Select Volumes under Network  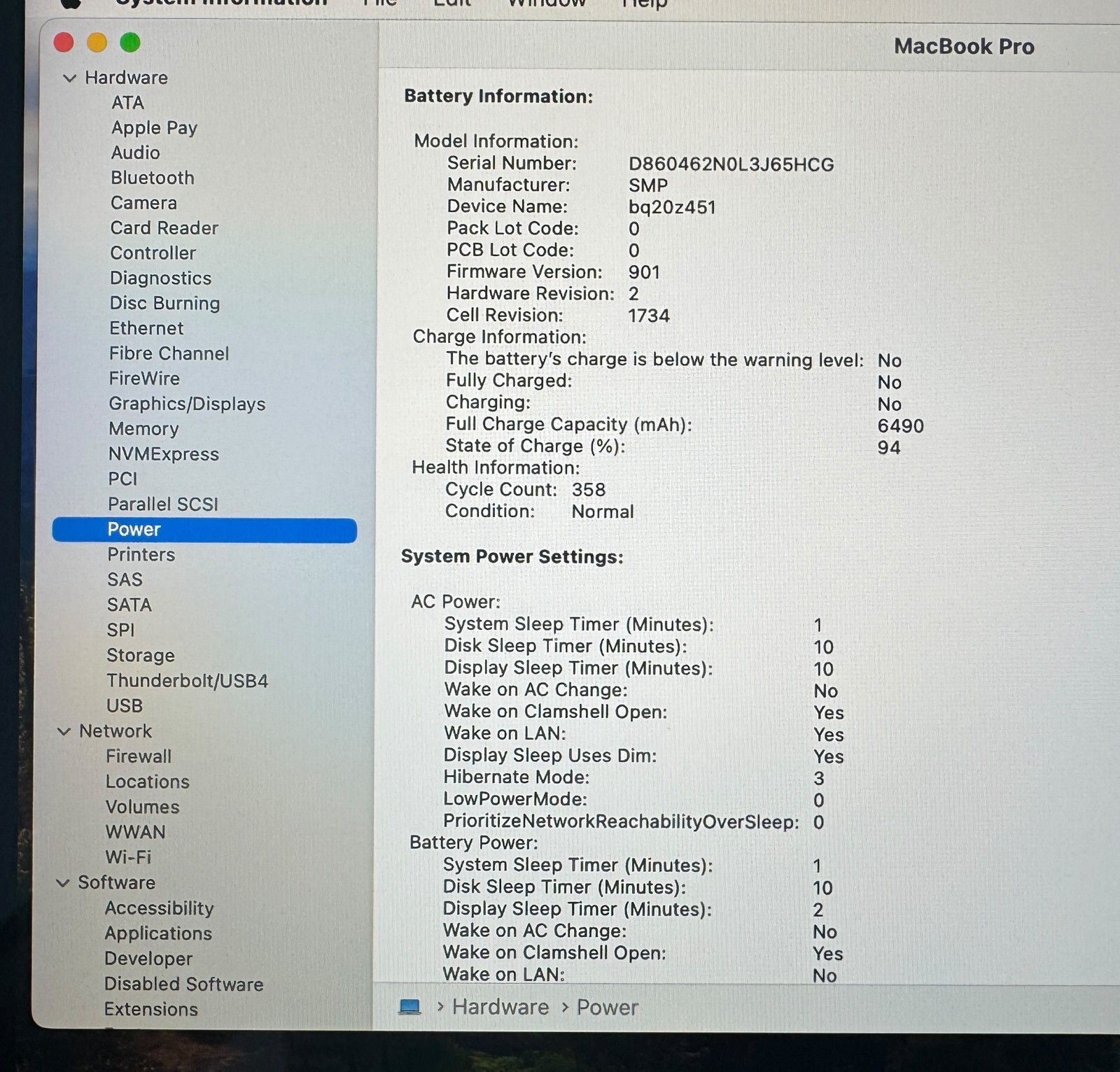(143, 807)
